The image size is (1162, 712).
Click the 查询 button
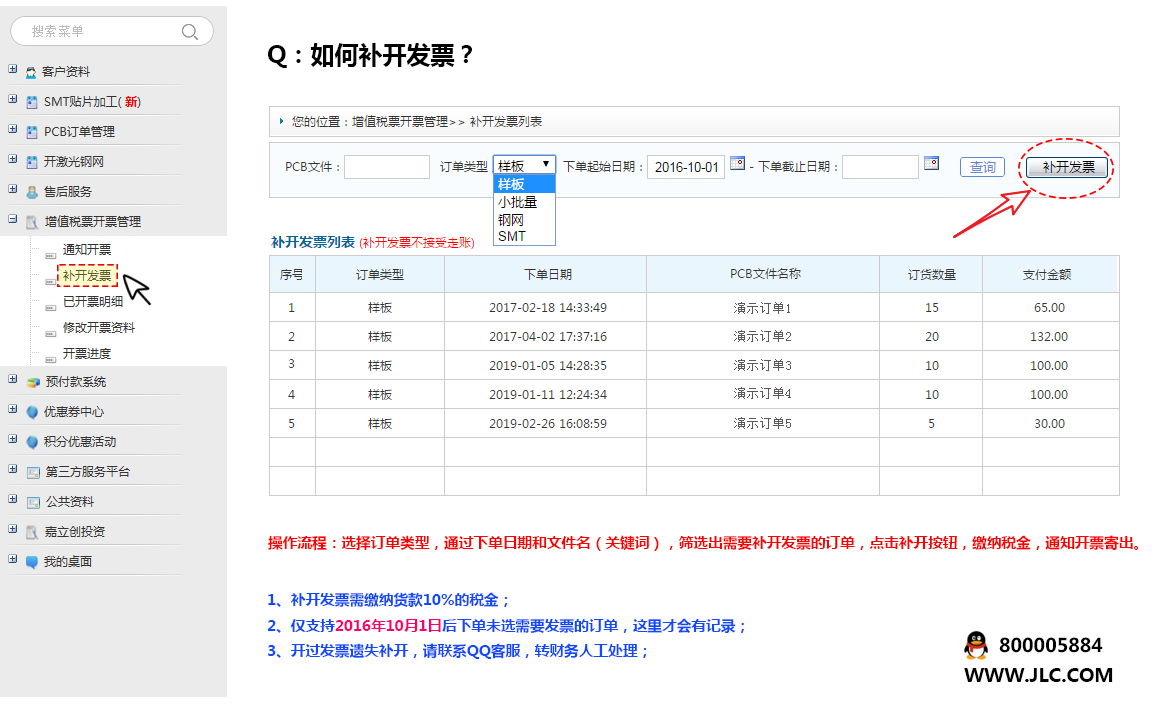[982, 167]
